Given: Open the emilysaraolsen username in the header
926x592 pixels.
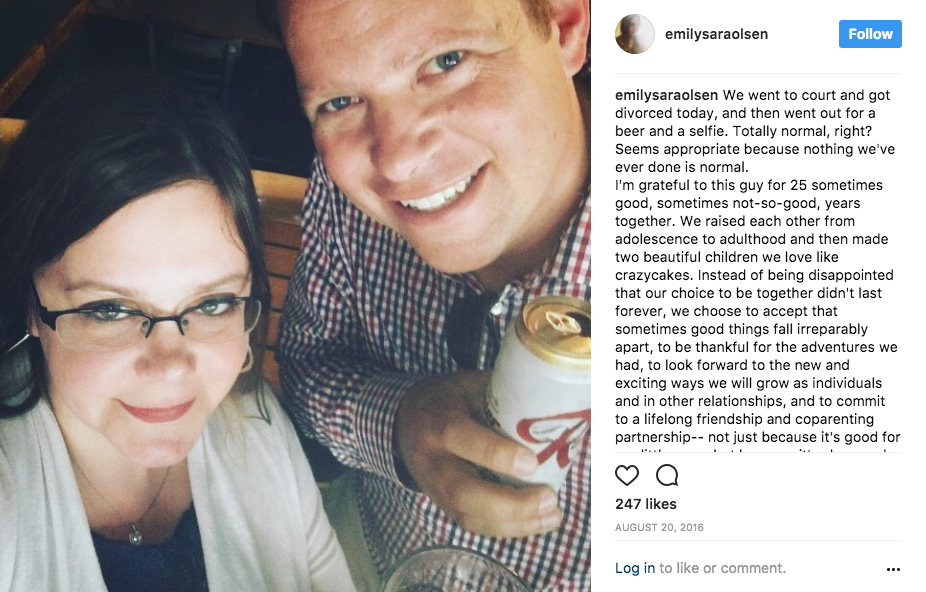Looking at the screenshot, I should 716,34.
